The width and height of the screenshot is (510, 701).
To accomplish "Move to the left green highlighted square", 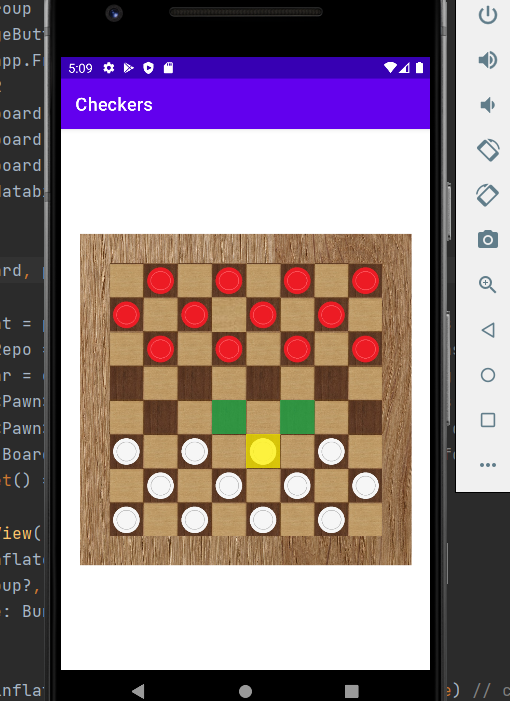I will point(229,417).
